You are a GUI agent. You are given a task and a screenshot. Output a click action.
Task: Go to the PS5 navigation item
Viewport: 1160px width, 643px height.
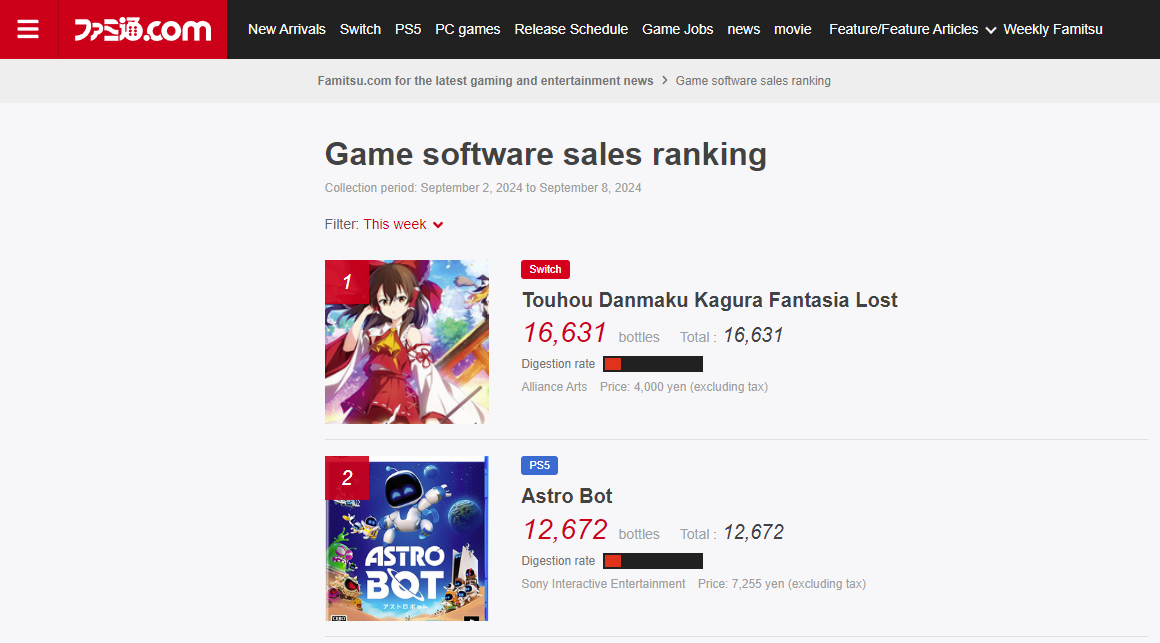408,30
